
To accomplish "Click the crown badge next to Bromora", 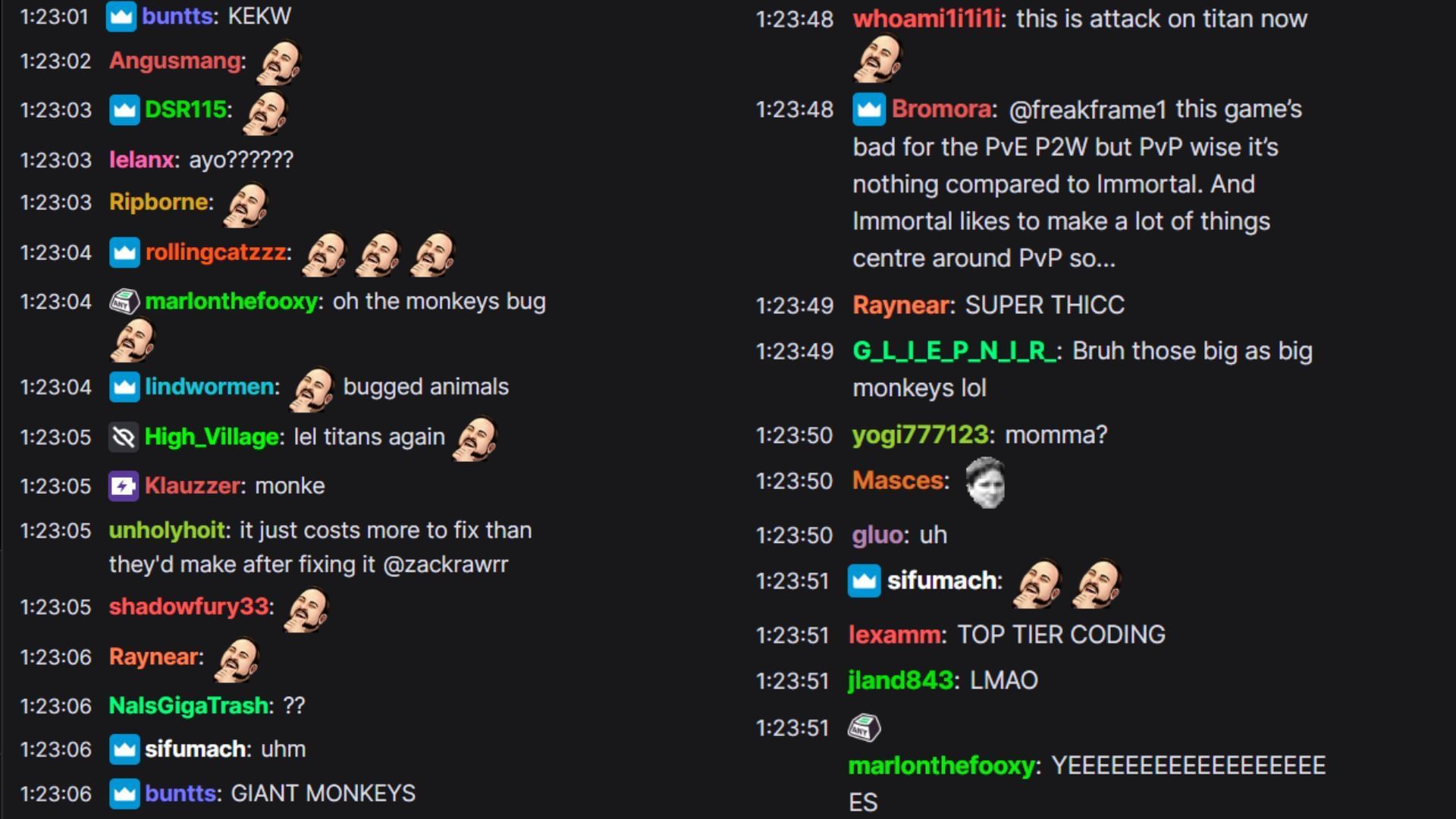I will (x=869, y=109).
